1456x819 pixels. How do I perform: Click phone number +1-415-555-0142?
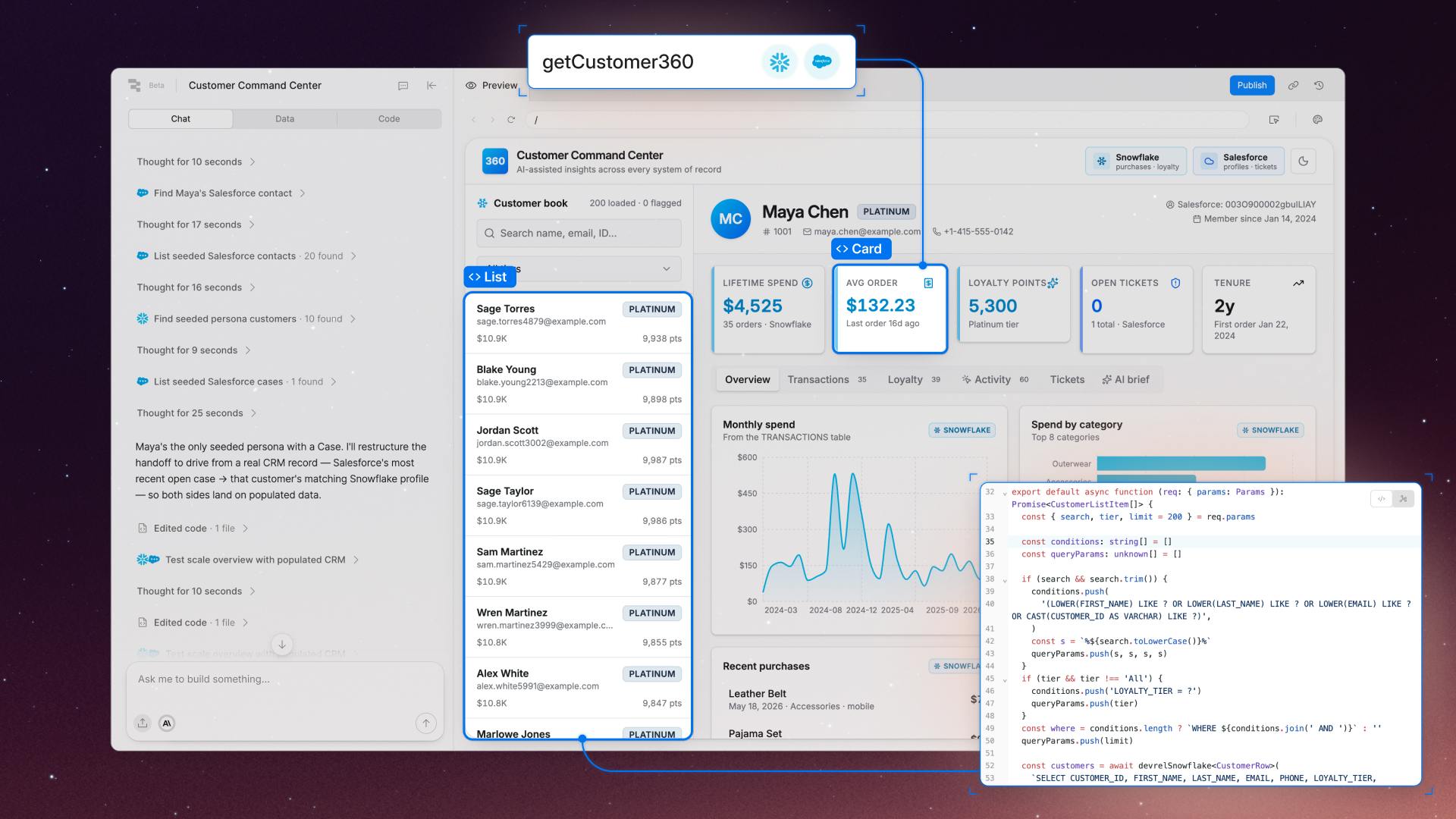pos(978,232)
